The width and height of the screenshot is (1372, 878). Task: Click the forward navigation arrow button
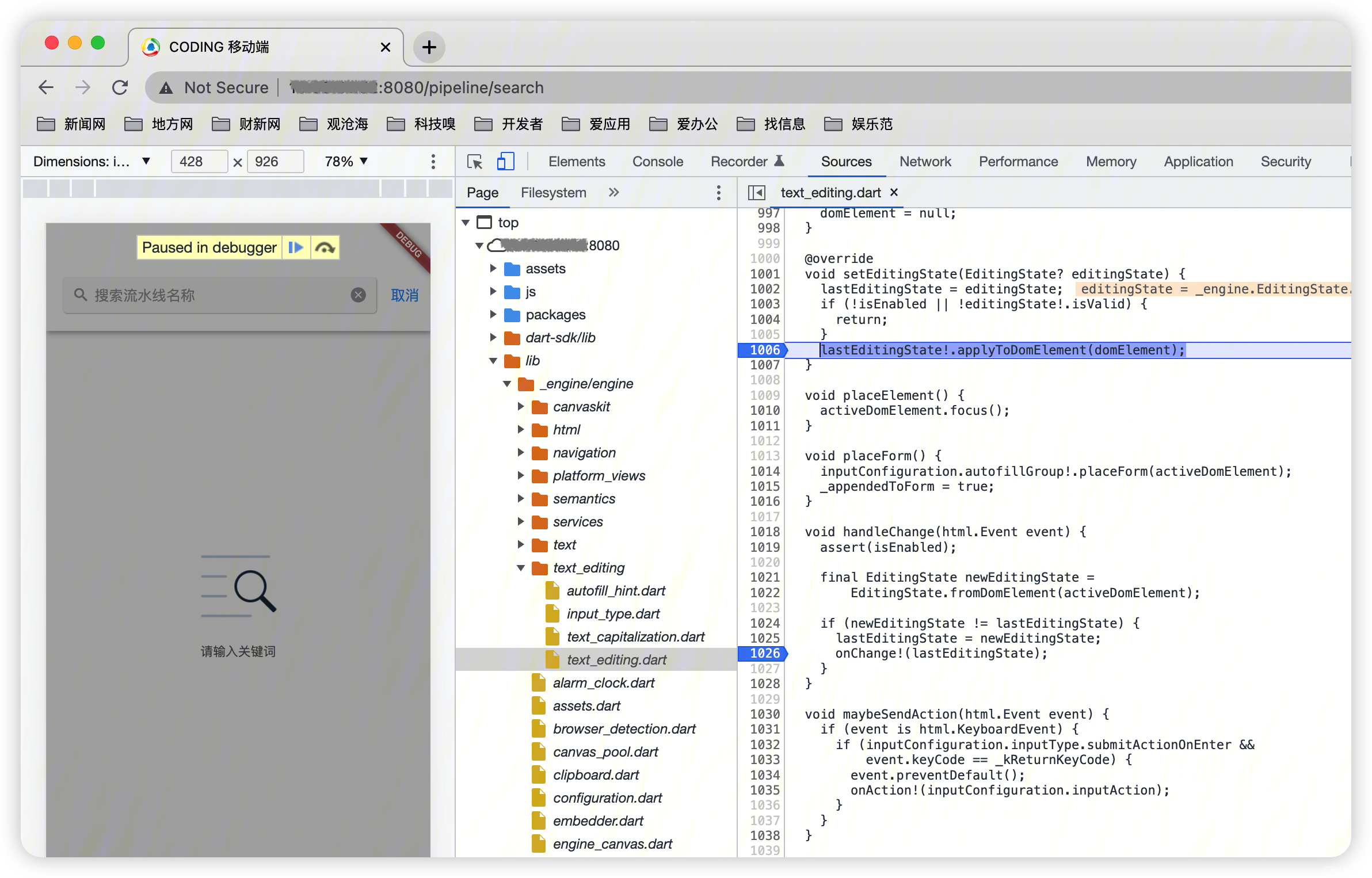pos(83,87)
